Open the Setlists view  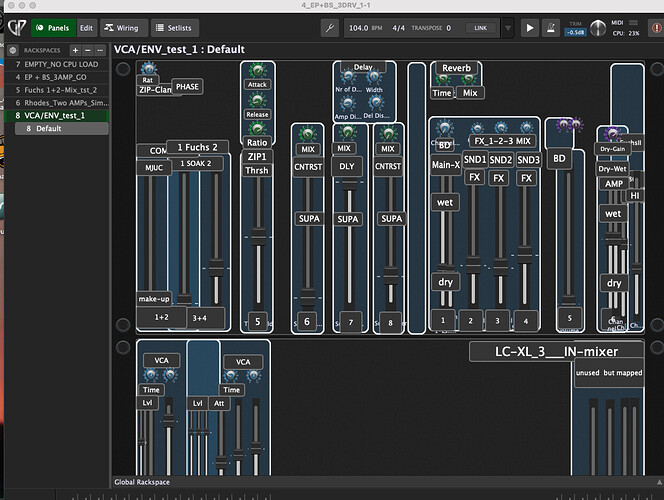tap(175, 28)
